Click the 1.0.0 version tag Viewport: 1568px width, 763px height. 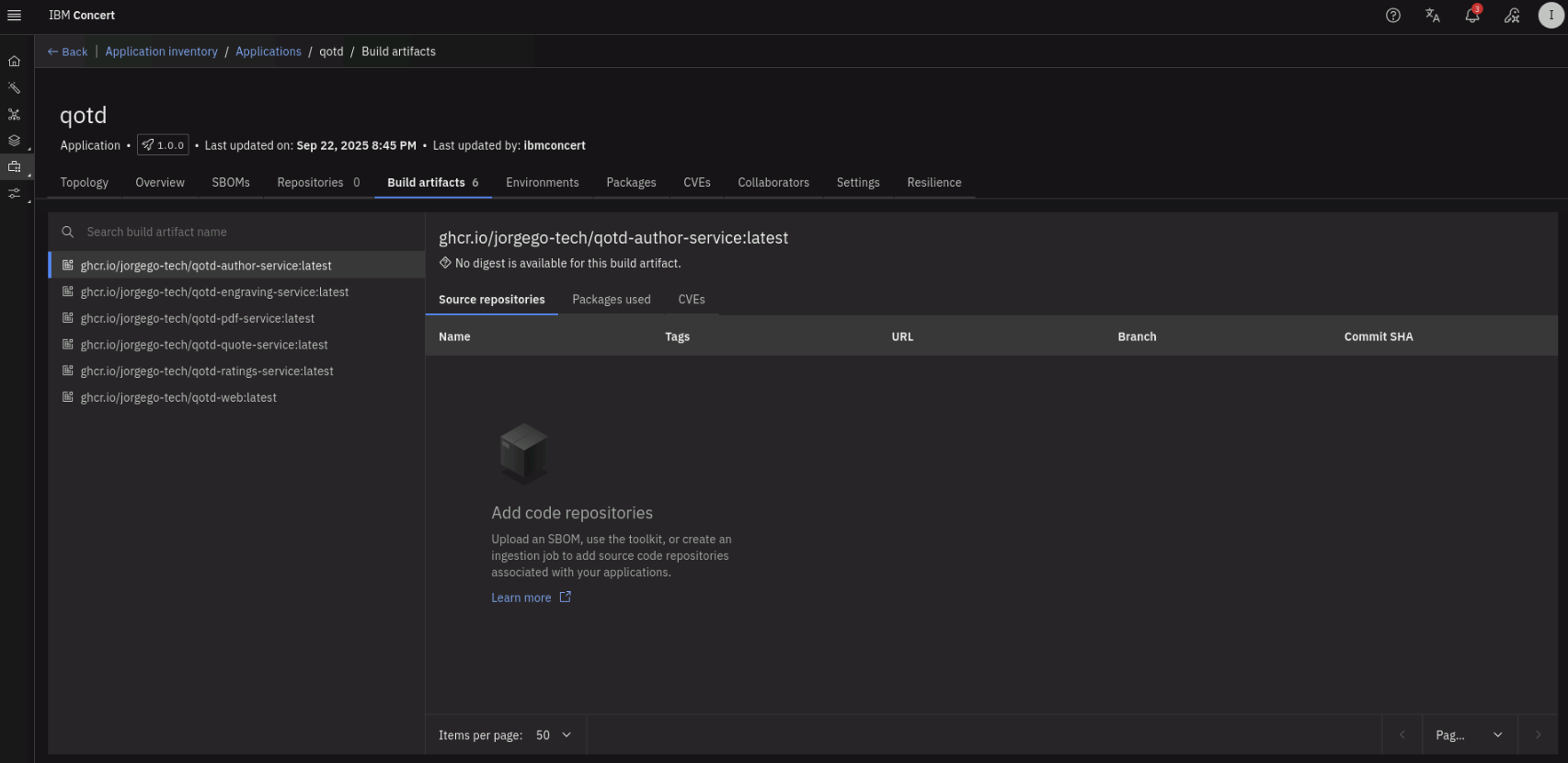[163, 145]
